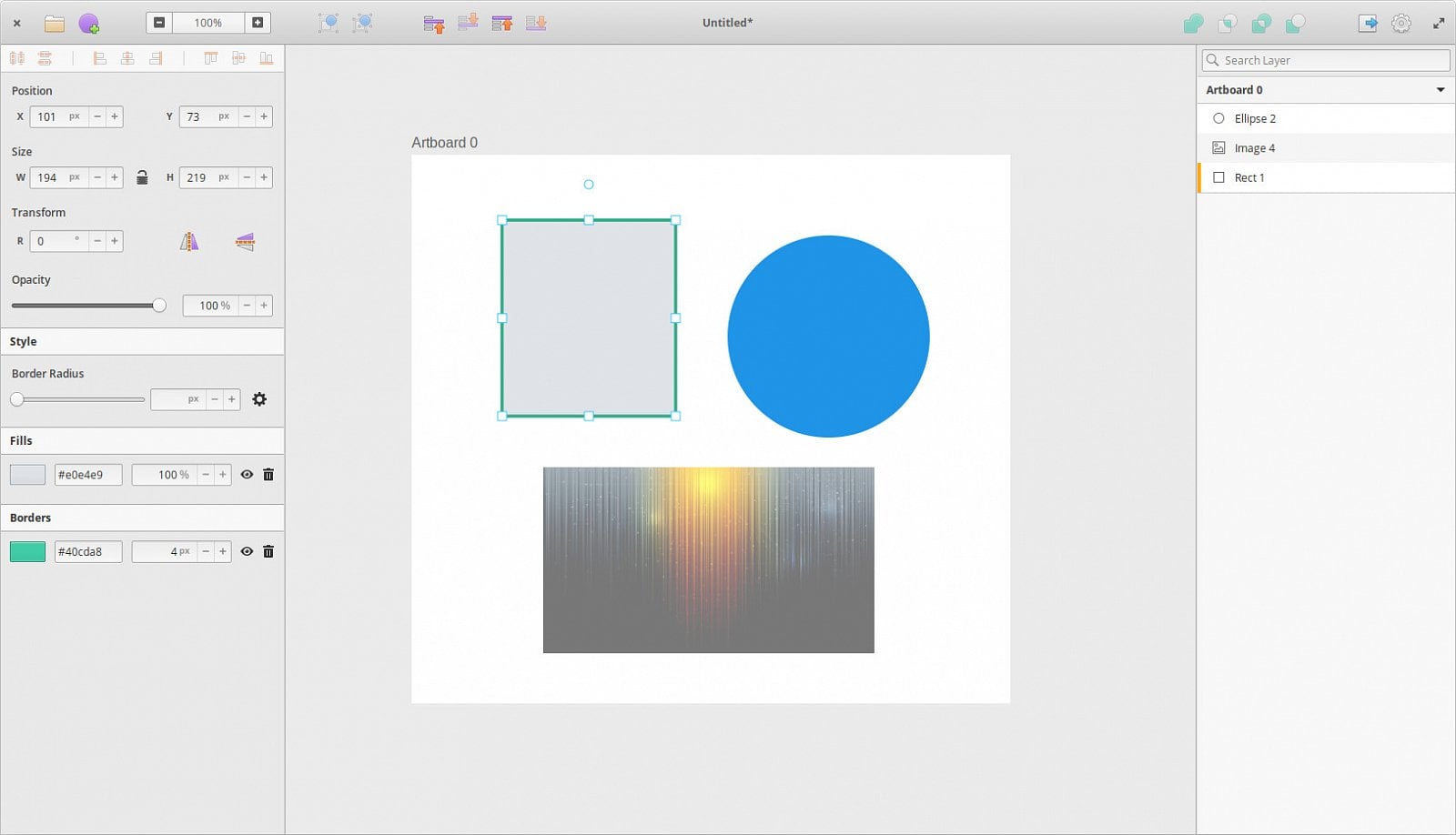Edit the border hex color field

(x=88, y=551)
